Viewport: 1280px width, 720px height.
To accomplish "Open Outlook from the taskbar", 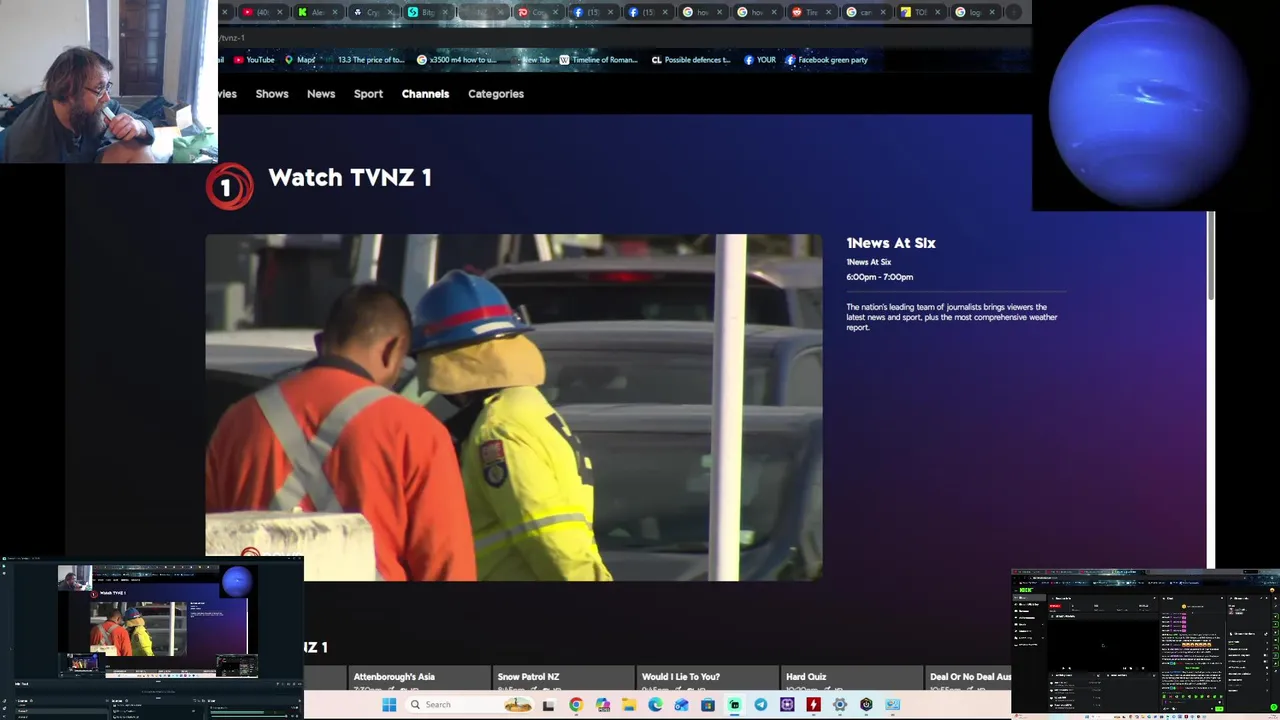I will (682, 705).
